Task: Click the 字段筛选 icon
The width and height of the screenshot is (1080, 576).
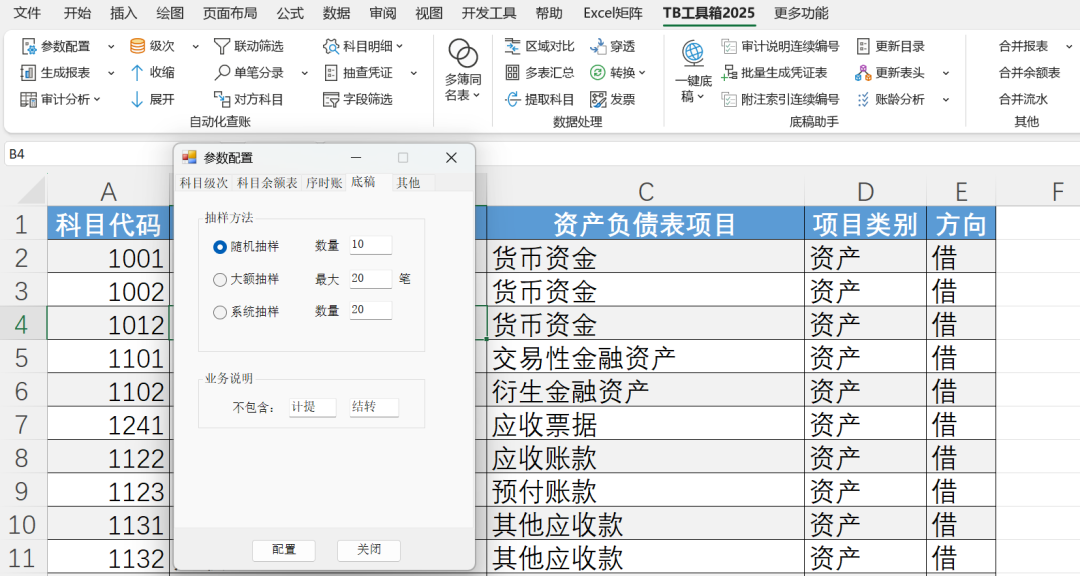Action: [331, 99]
